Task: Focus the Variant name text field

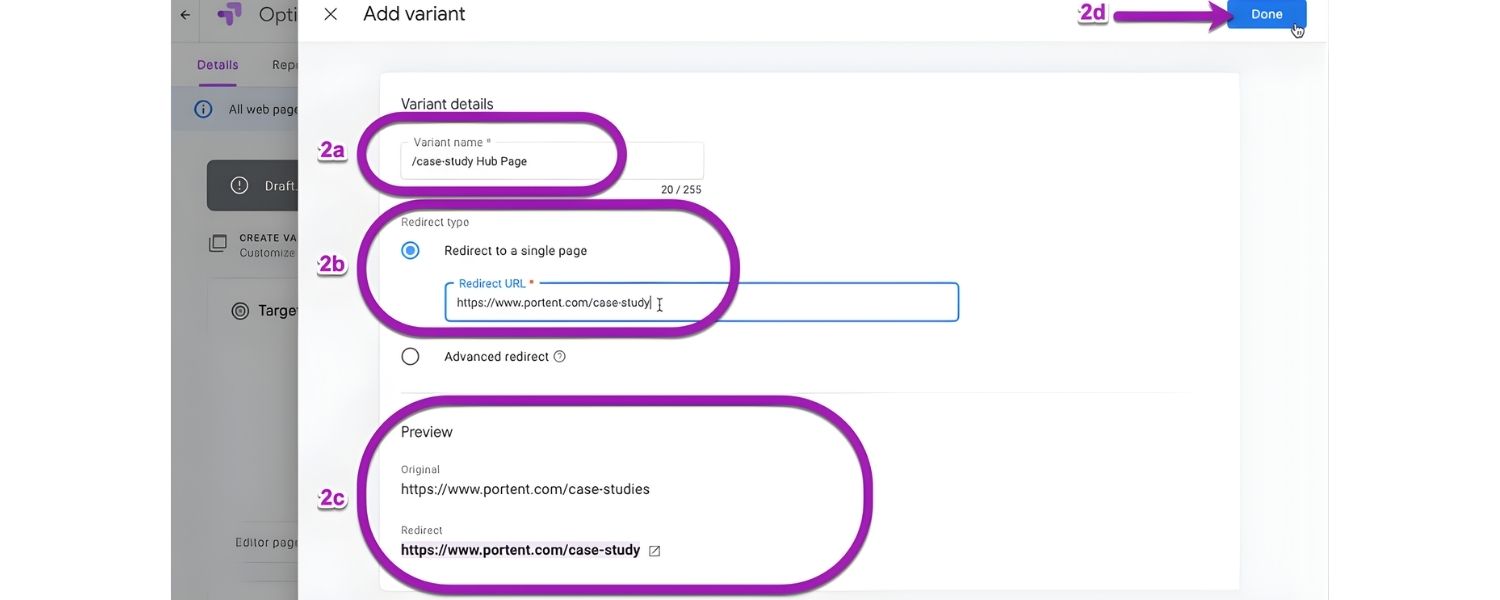Action: coord(551,161)
